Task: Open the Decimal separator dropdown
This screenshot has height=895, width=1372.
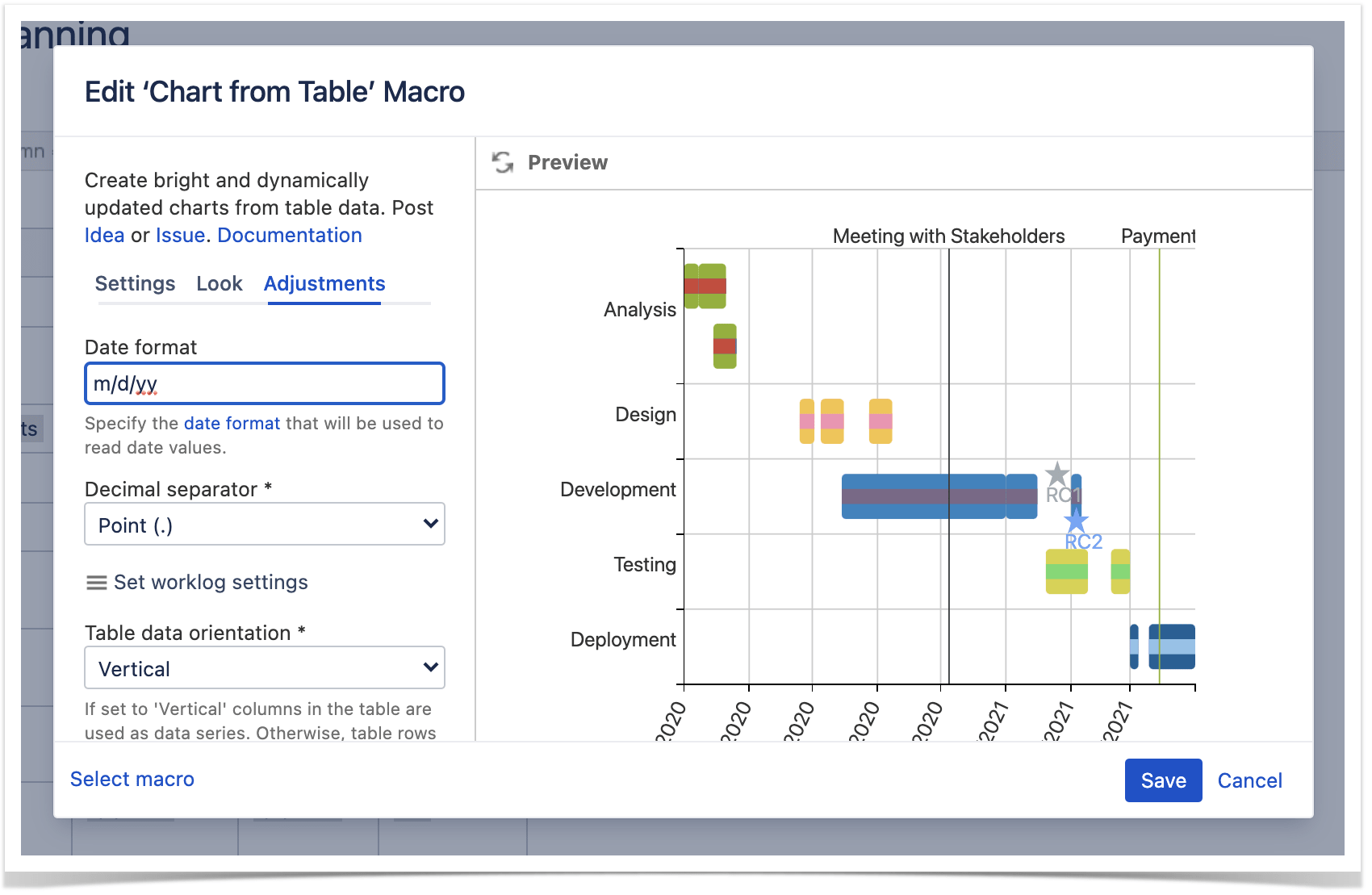Action: pos(265,525)
